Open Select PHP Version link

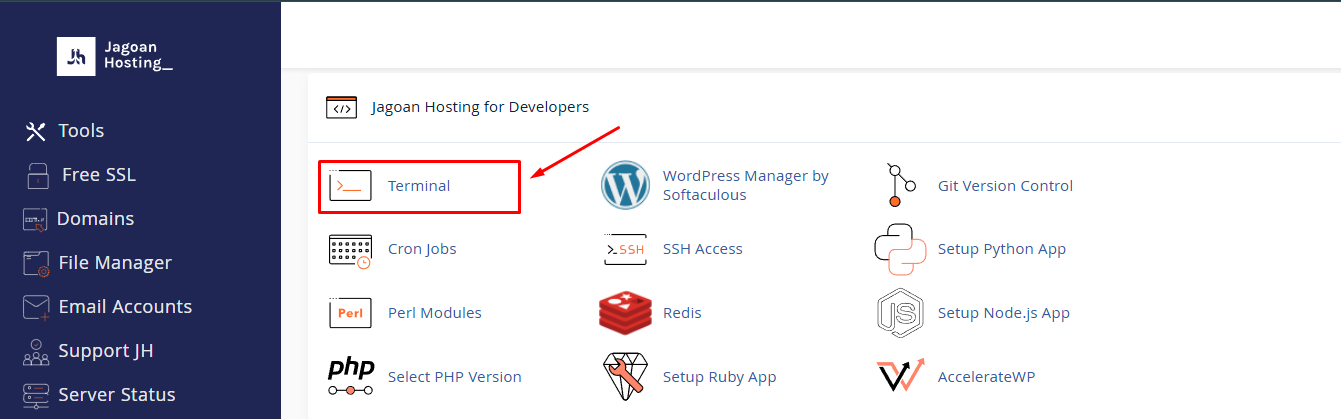point(455,377)
